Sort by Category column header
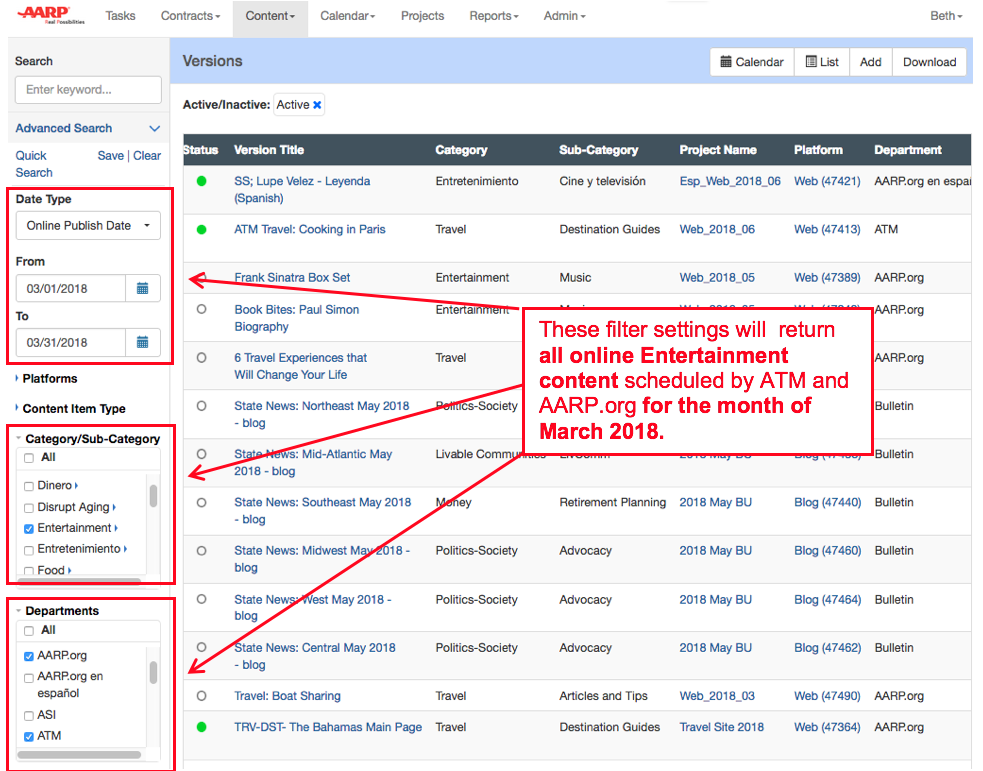983x771 pixels. [461, 150]
